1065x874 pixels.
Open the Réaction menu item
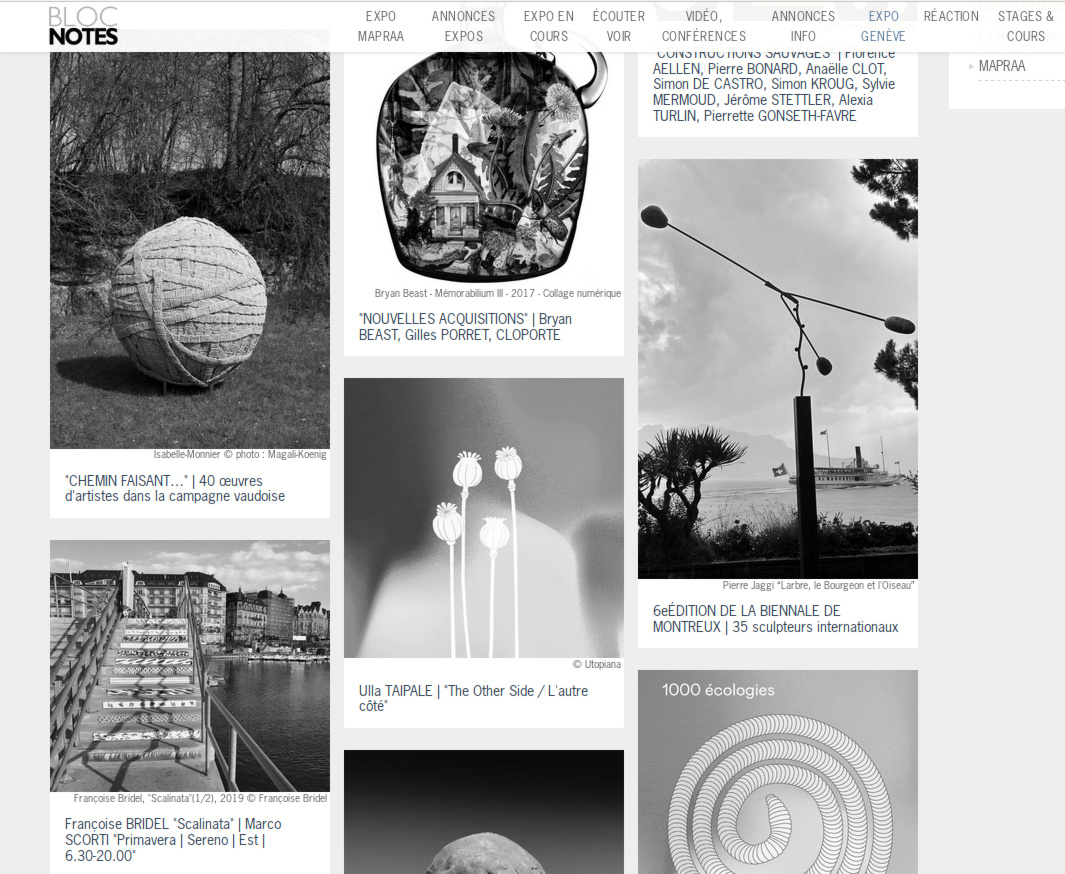coord(951,16)
